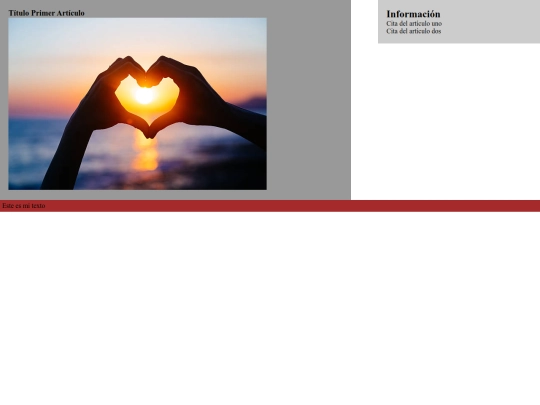
Task: Select 'Cita del articulo uno' text
Action: (414, 23)
